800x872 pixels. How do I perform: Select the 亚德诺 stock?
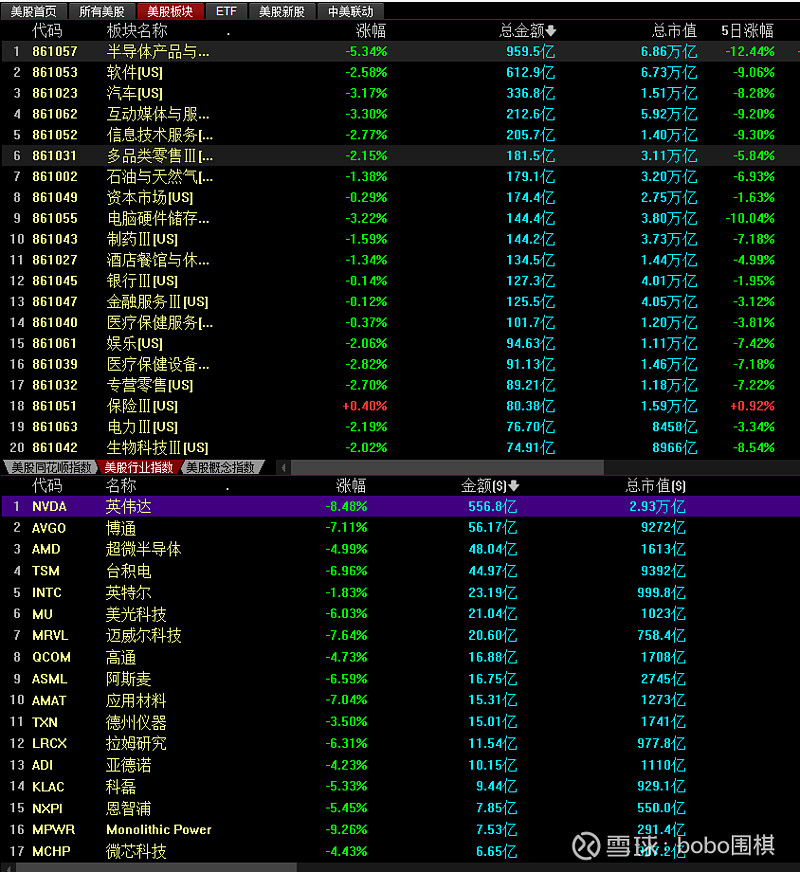[128, 765]
